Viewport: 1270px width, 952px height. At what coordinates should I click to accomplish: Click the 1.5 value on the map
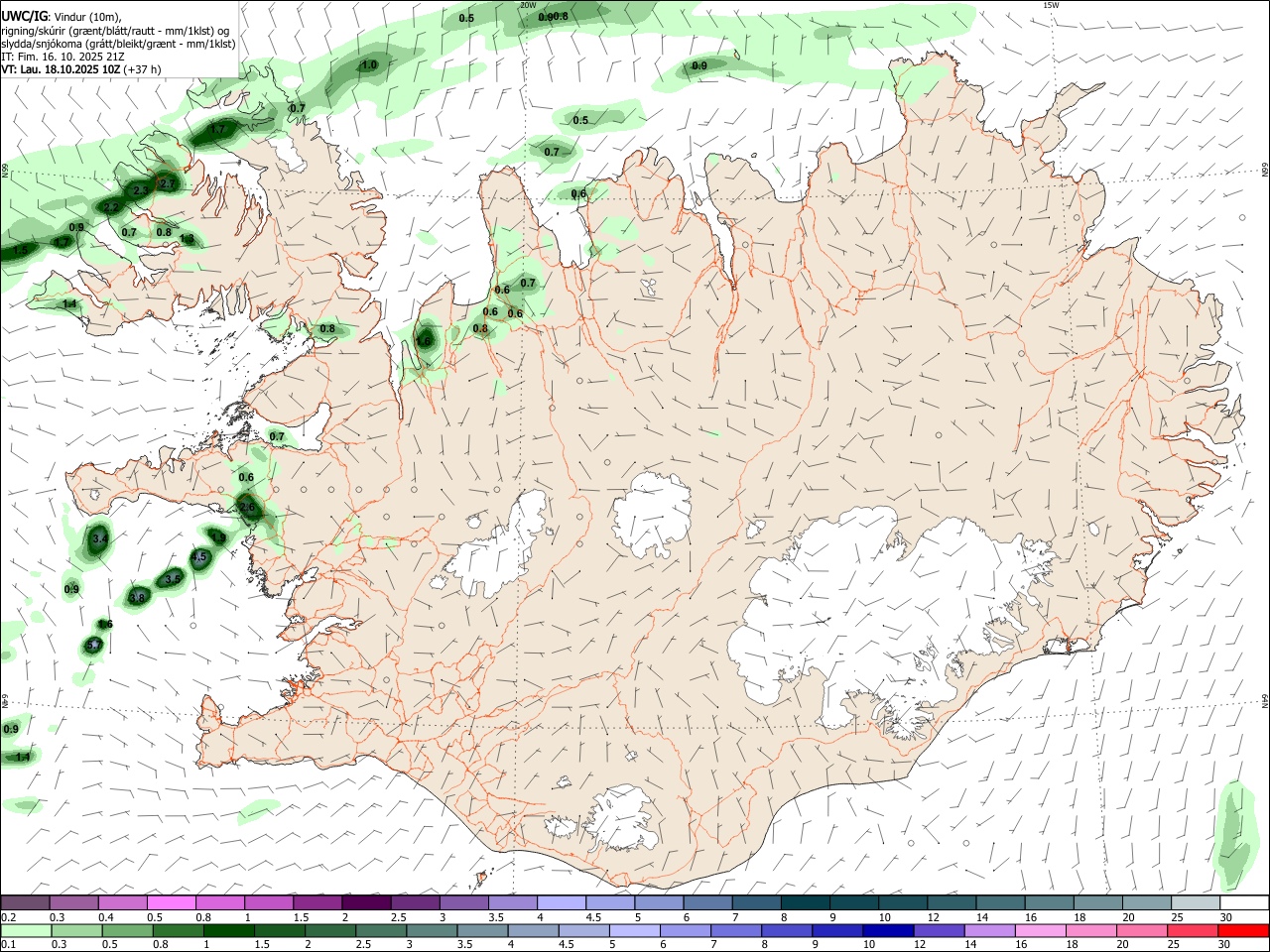[x=20, y=251]
